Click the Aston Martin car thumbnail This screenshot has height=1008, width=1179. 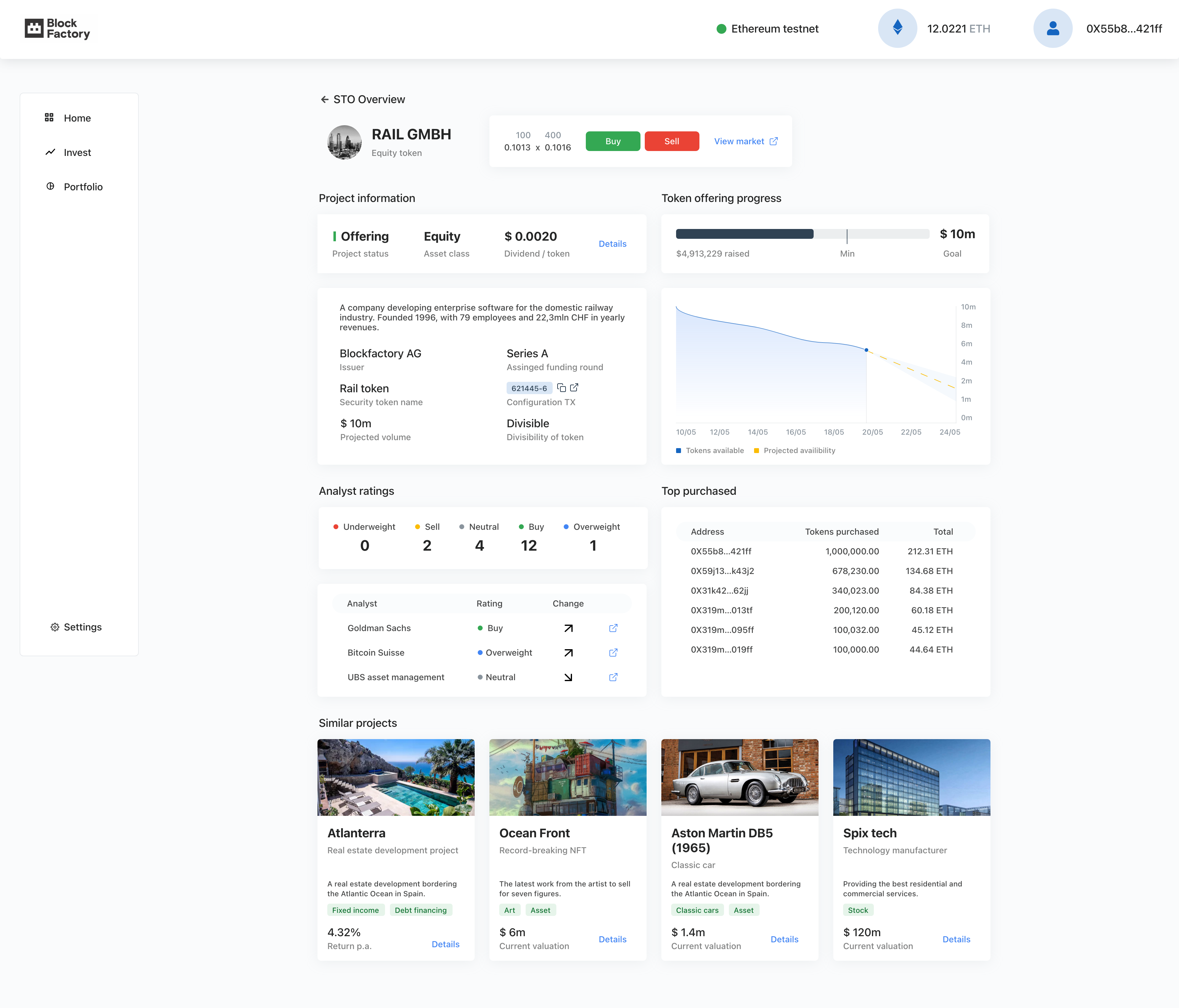(x=740, y=777)
